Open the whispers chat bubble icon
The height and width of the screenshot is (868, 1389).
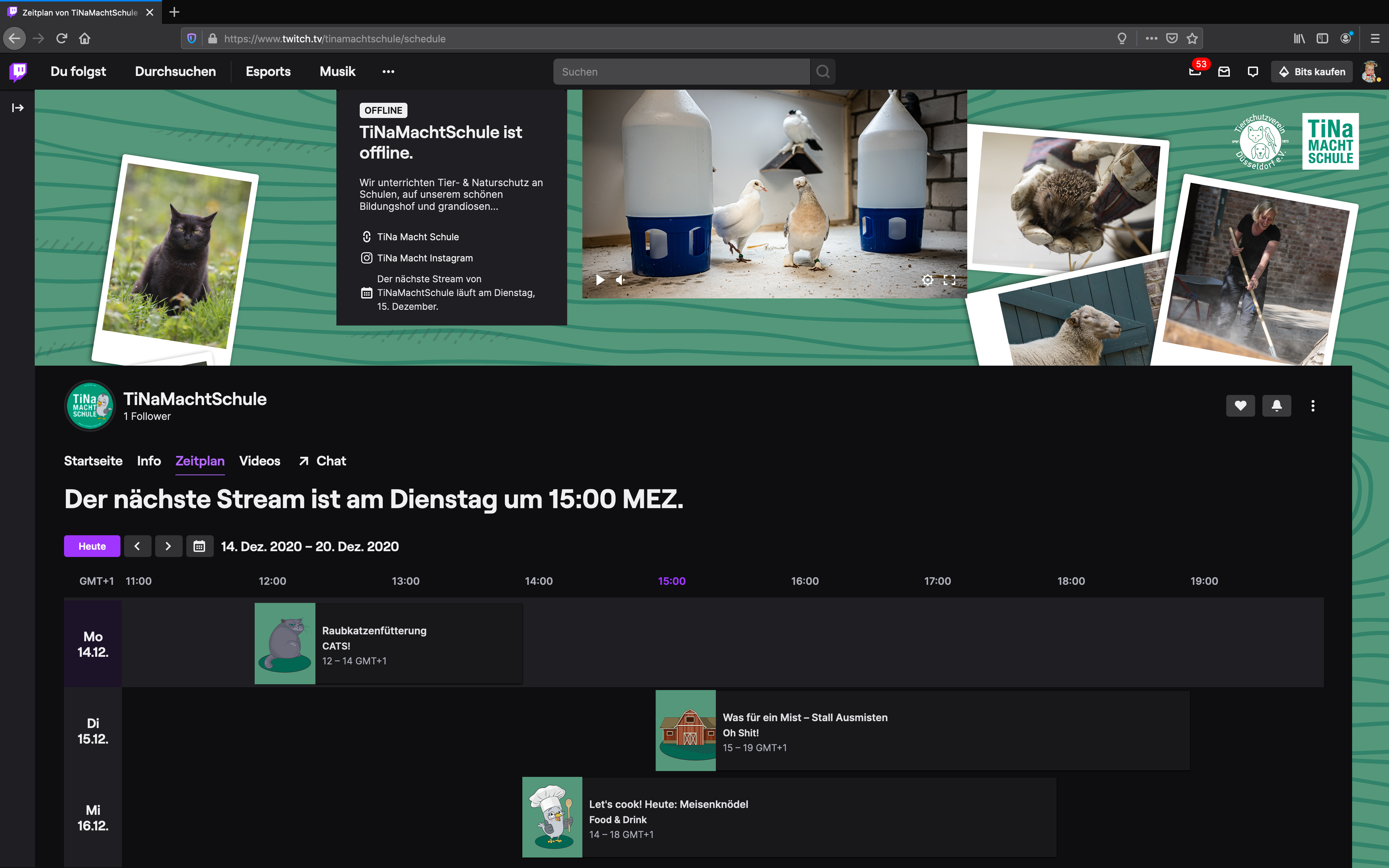[1253, 72]
